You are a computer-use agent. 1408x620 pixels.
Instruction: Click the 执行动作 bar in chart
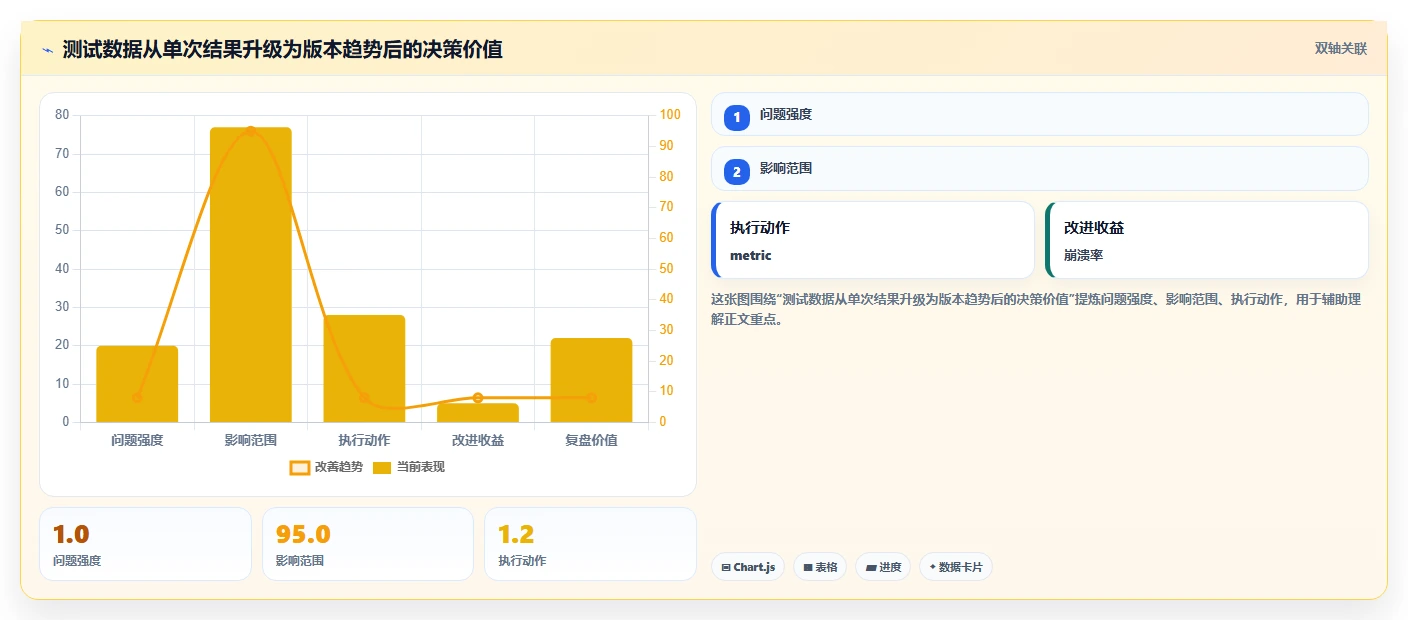[364, 368]
